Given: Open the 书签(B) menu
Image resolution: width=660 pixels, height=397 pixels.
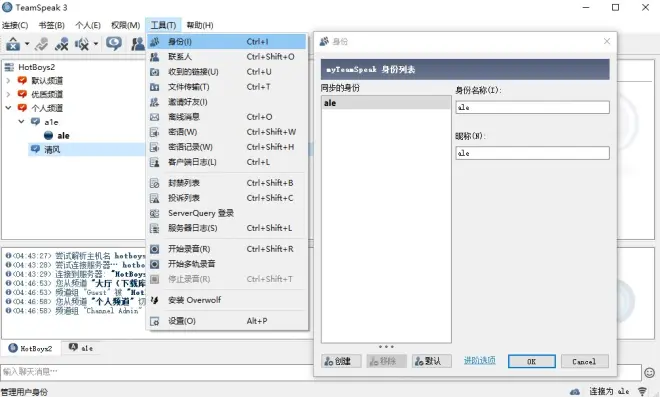Looking at the screenshot, I should 52,25.
